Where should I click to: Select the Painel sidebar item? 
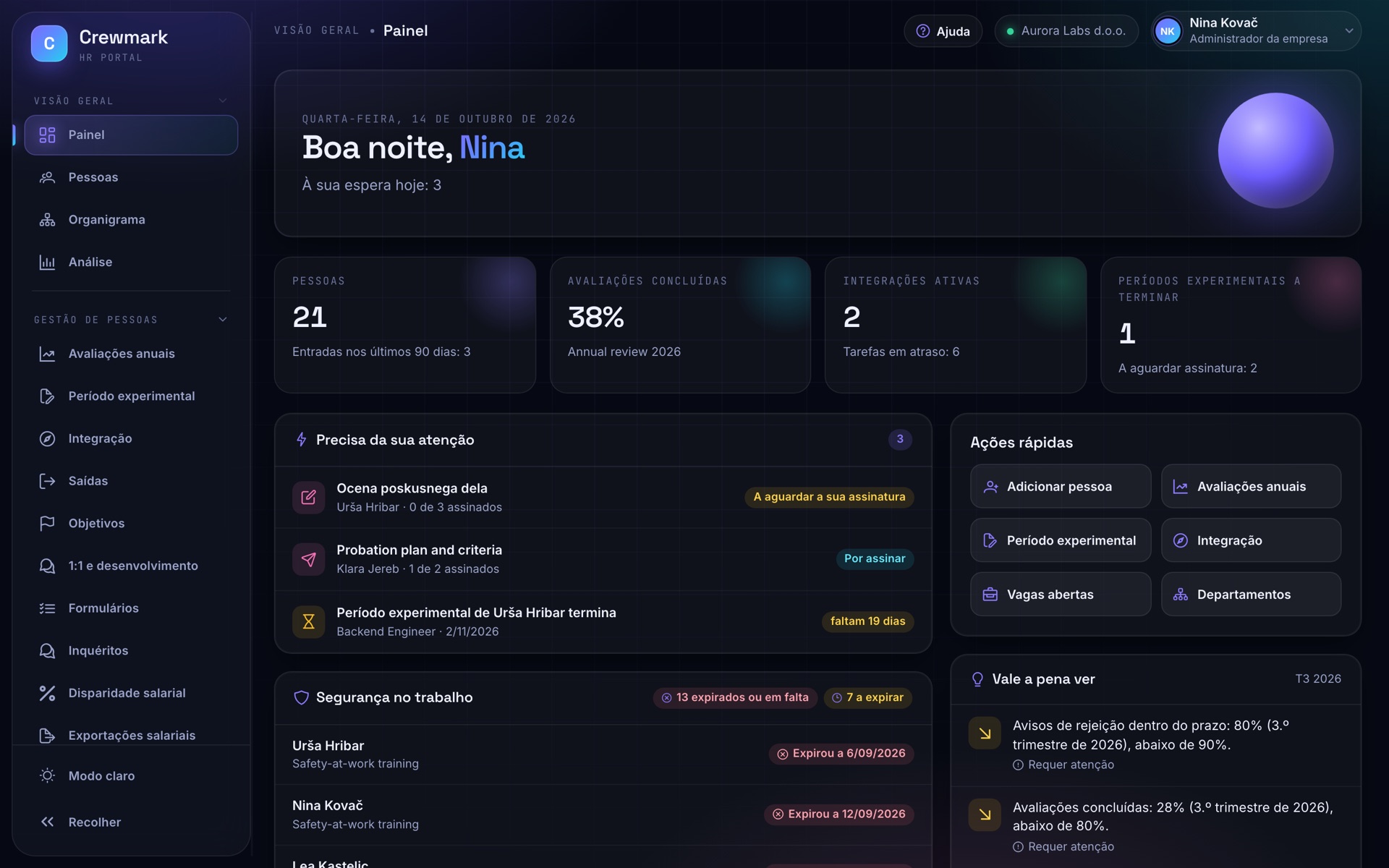[131, 135]
